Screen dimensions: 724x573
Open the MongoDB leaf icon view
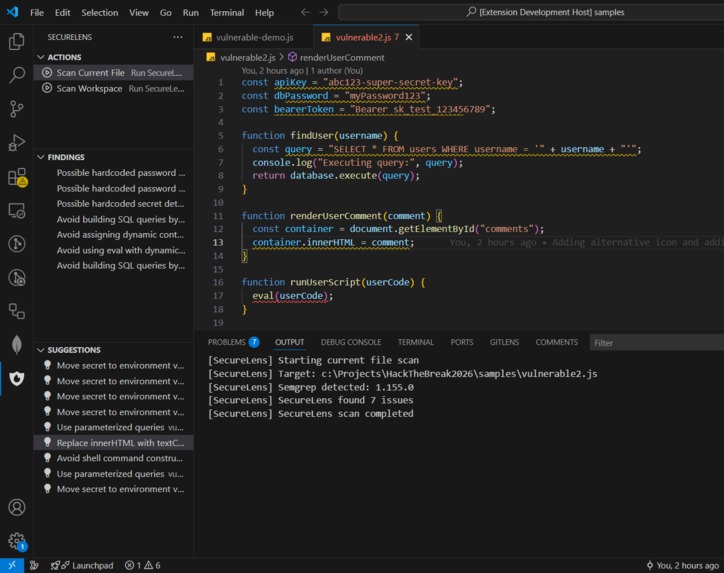pos(17,345)
